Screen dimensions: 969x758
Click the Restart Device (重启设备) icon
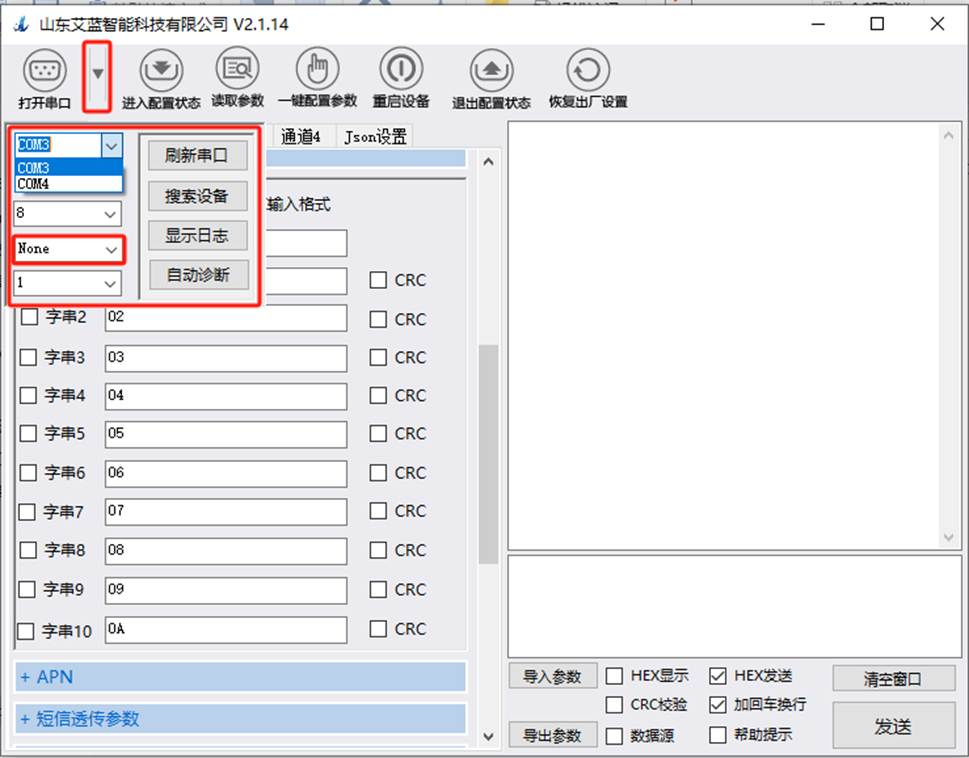(x=400, y=70)
